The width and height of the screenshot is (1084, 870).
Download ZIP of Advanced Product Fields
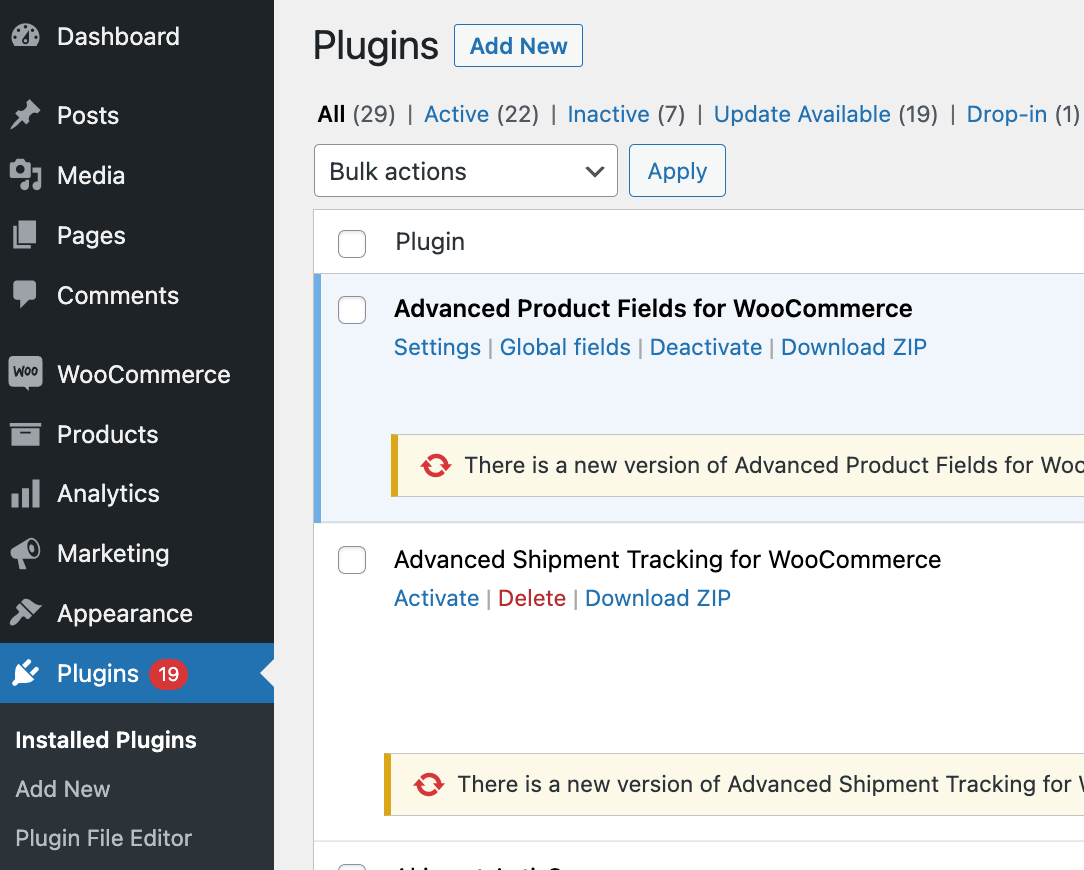click(x=854, y=347)
